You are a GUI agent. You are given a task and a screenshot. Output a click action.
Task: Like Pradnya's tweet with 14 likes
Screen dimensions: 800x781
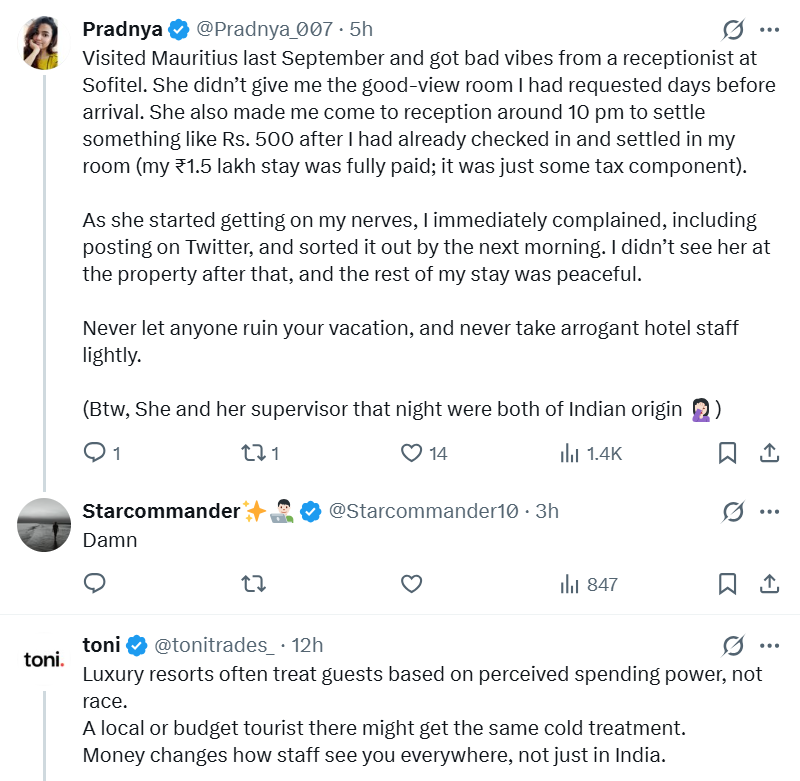pos(412,453)
